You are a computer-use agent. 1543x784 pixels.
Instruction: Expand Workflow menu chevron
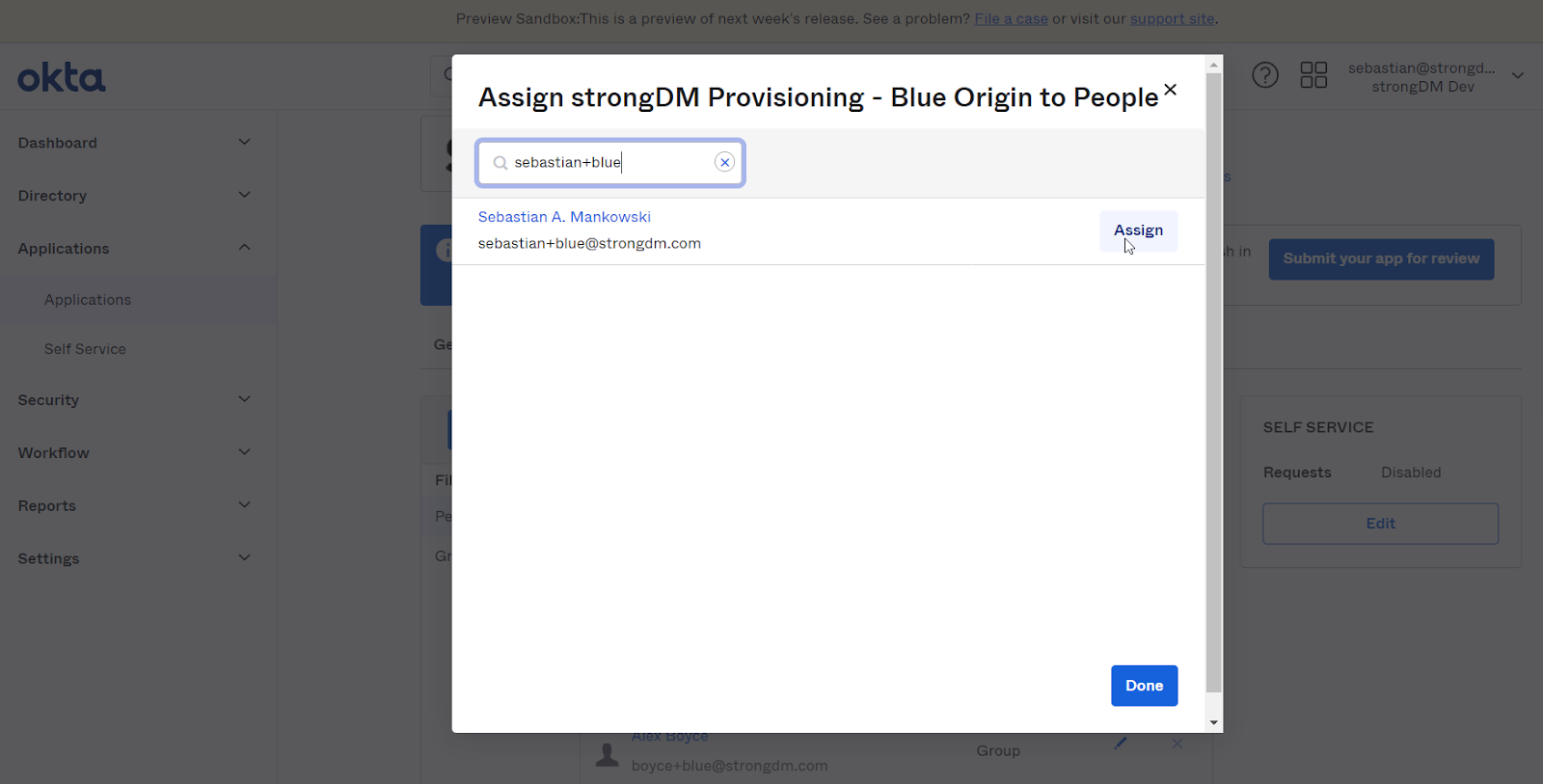(x=244, y=452)
